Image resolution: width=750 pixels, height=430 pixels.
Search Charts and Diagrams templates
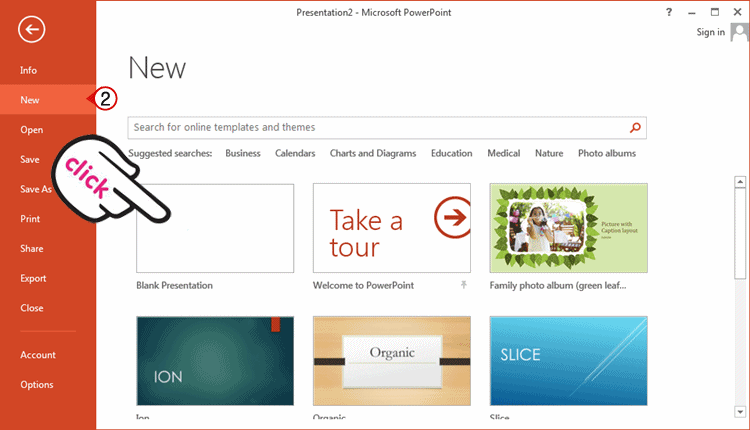coord(373,153)
